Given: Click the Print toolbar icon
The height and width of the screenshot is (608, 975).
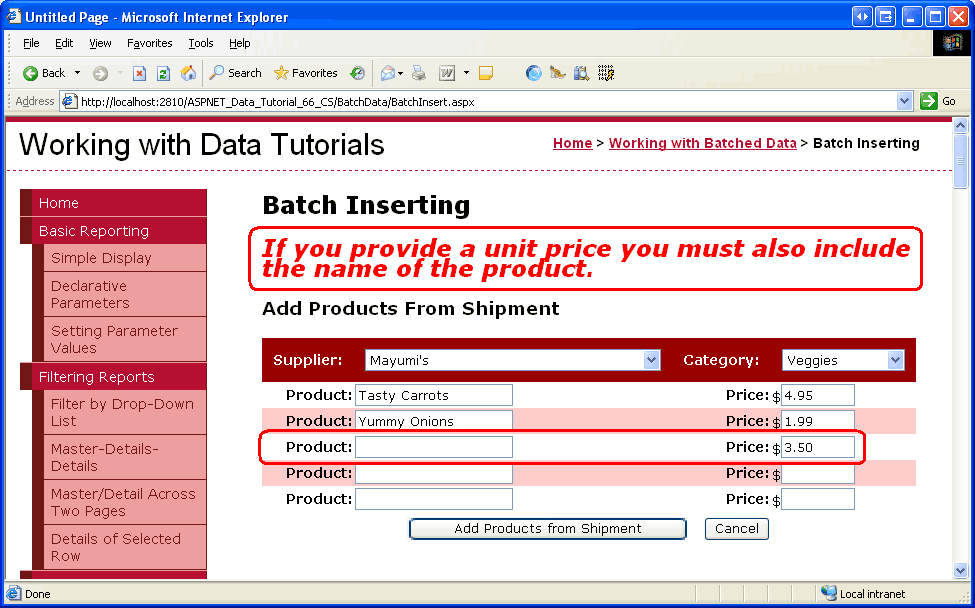Looking at the screenshot, I should (x=419, y=73).
